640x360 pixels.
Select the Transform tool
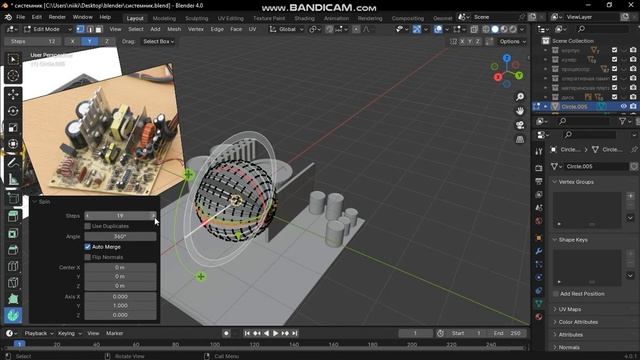click(x=13, y=144)
